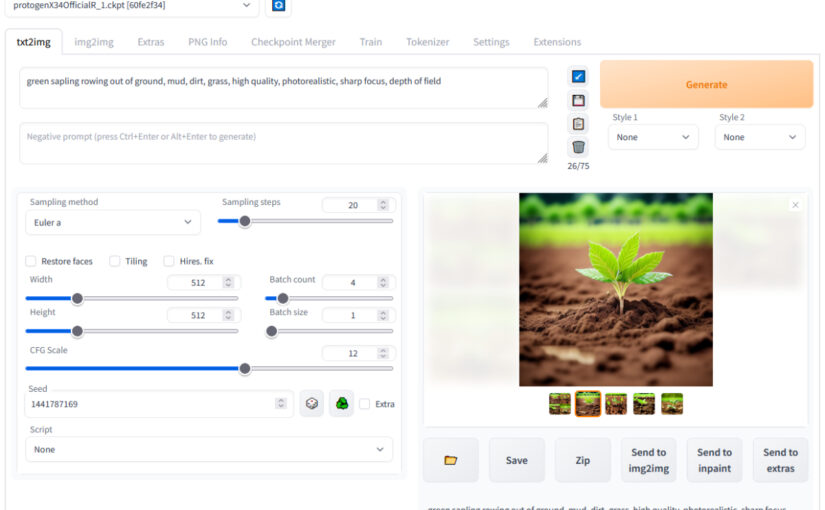Select the third gallery thumbnail
The image size is (825, 510).
coord(616,404)
